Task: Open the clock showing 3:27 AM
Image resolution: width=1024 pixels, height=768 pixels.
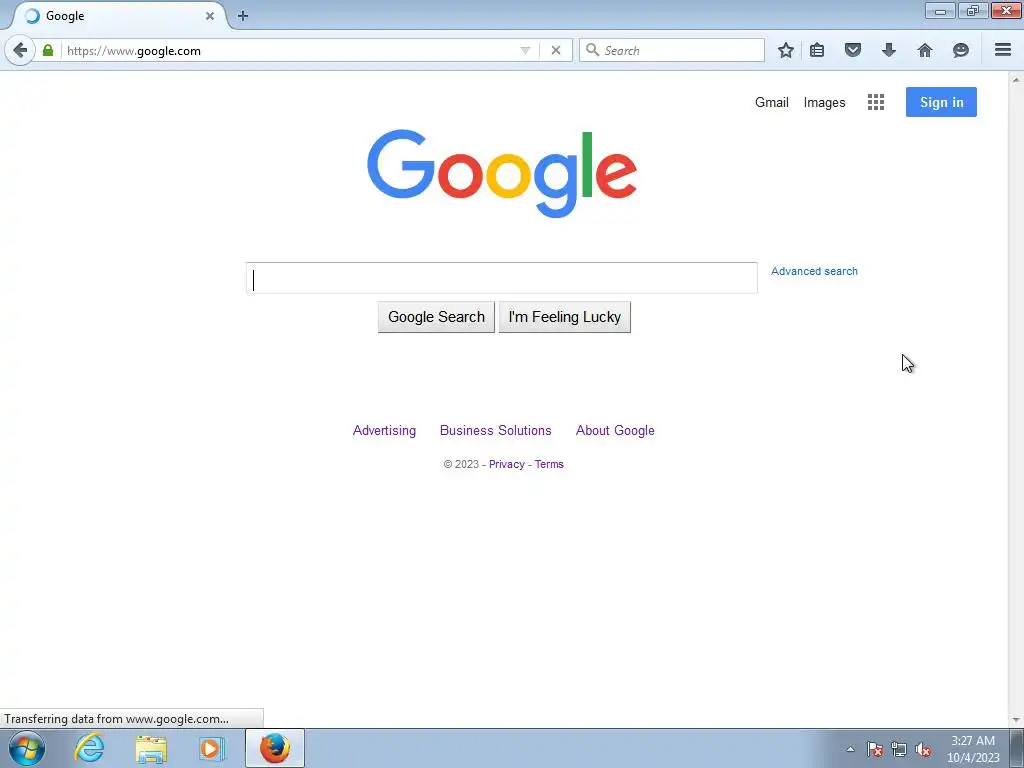Action: 973,749
